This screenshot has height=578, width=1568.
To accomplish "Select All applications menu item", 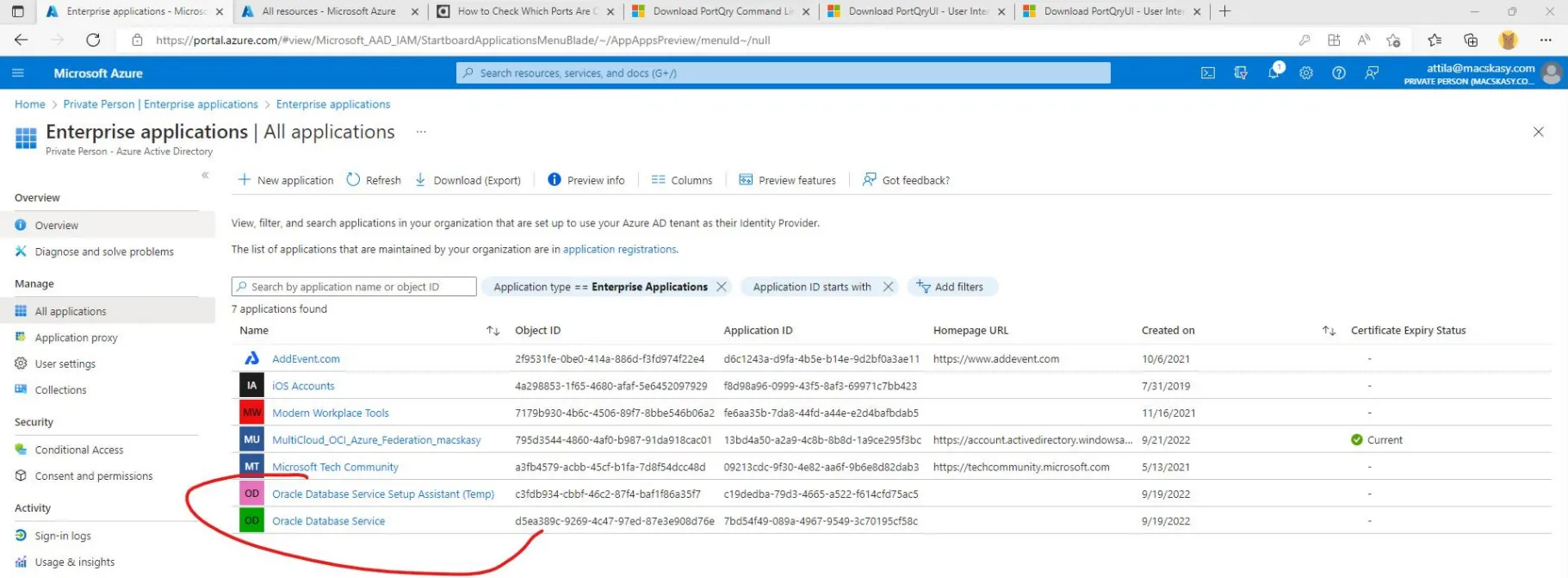I will [107, 311].
